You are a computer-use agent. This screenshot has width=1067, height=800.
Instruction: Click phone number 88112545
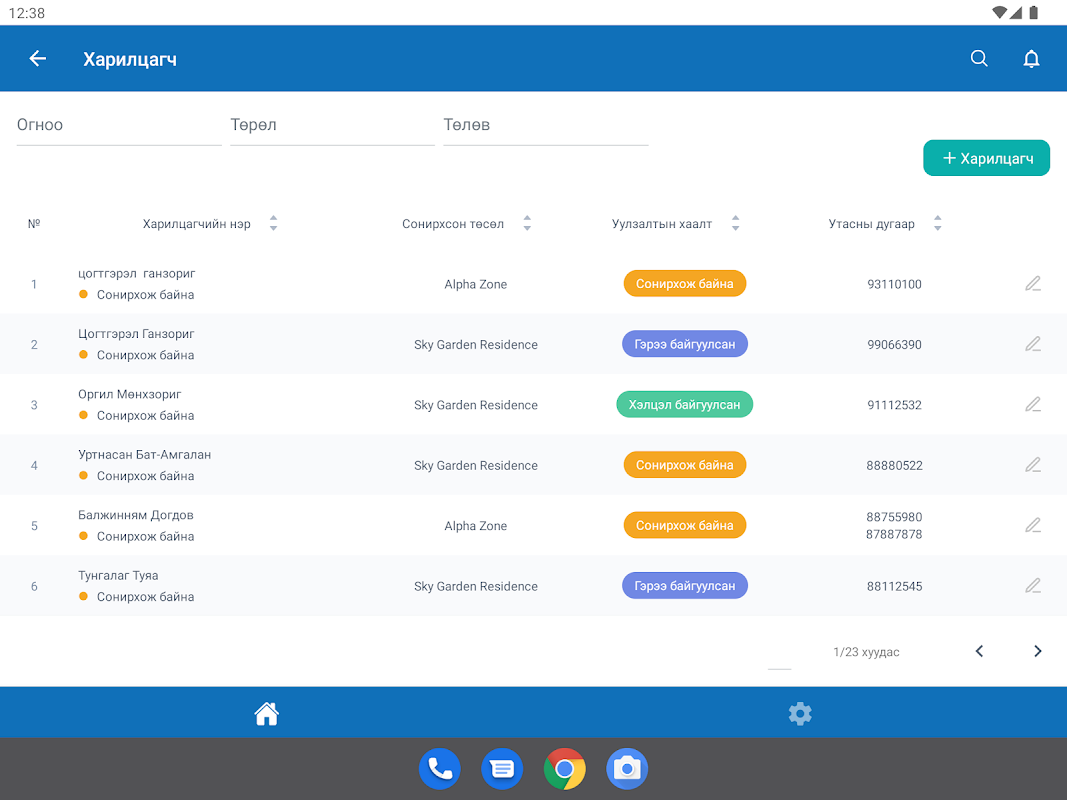click(x=894, y=586)
